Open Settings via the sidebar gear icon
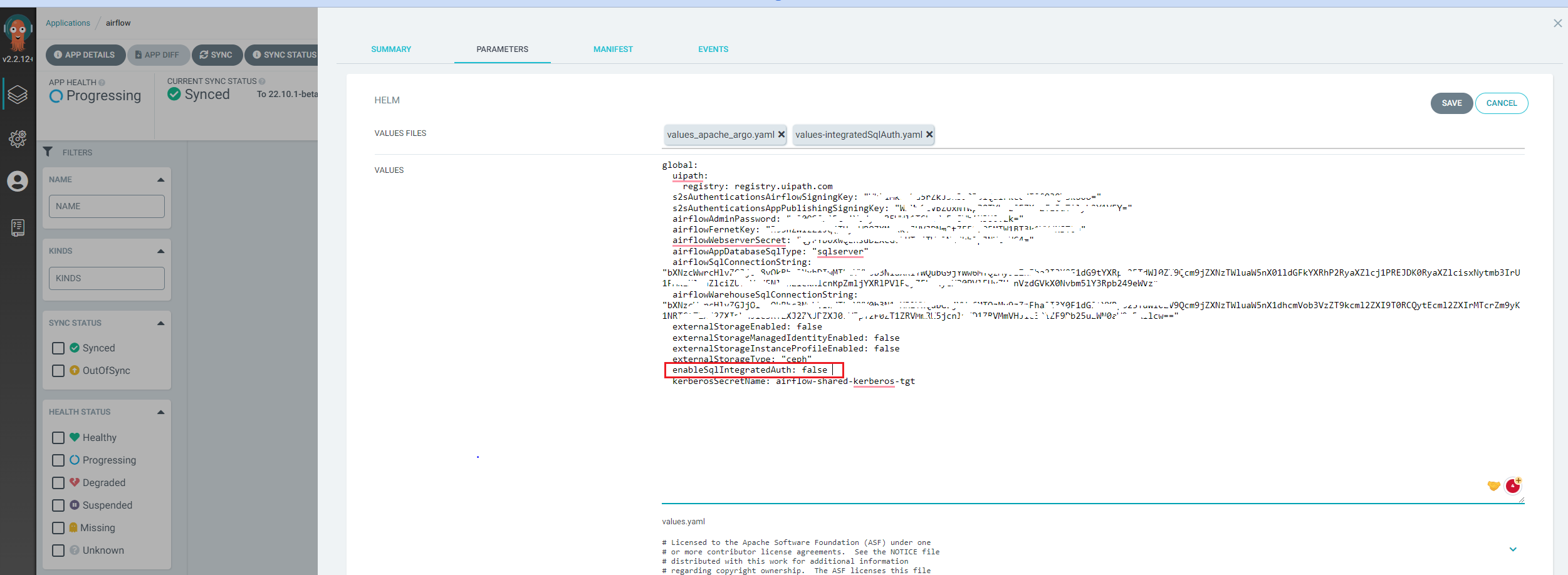The width and height of the screenshot is (1568, 575). (x=18, y=139)
